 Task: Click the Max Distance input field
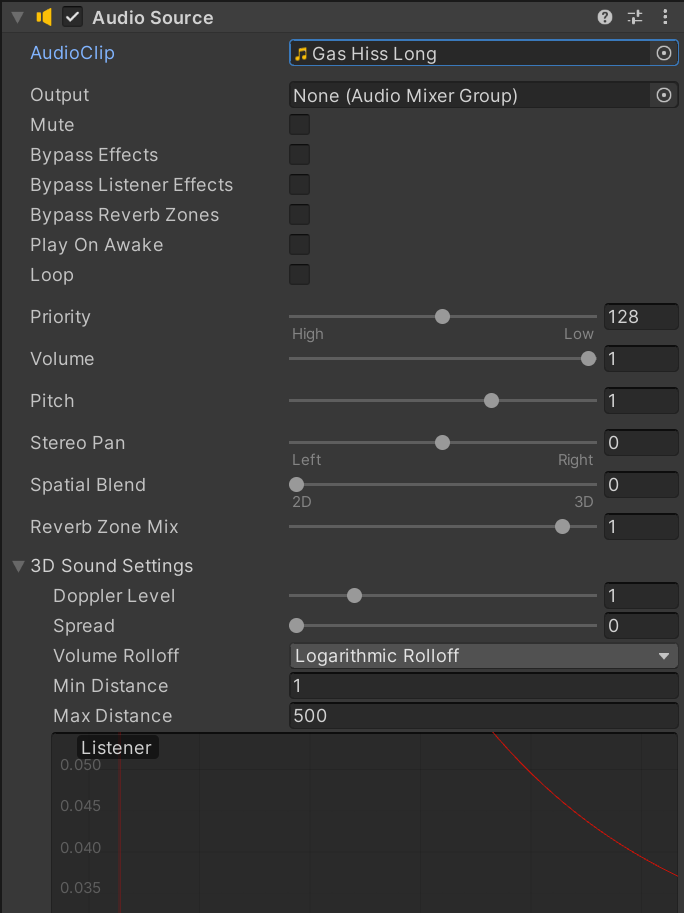(x=483, y=716)
